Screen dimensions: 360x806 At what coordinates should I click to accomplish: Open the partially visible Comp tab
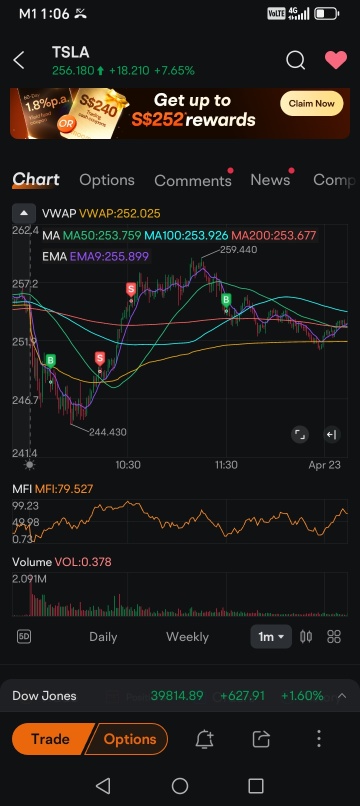tap(334, 180)
